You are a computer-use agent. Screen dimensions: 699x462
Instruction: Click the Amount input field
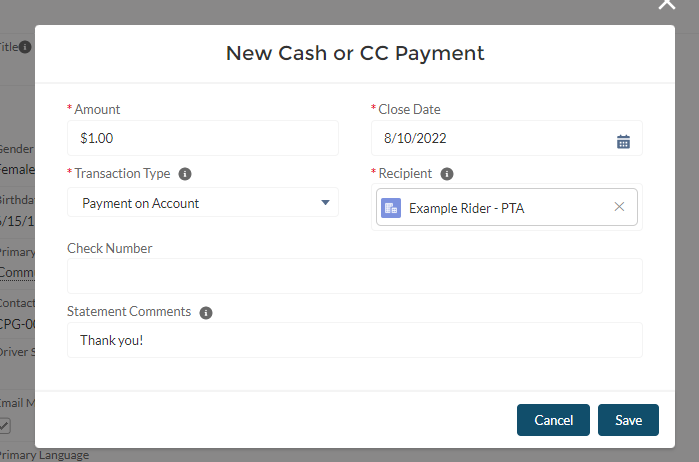point(203,138)
